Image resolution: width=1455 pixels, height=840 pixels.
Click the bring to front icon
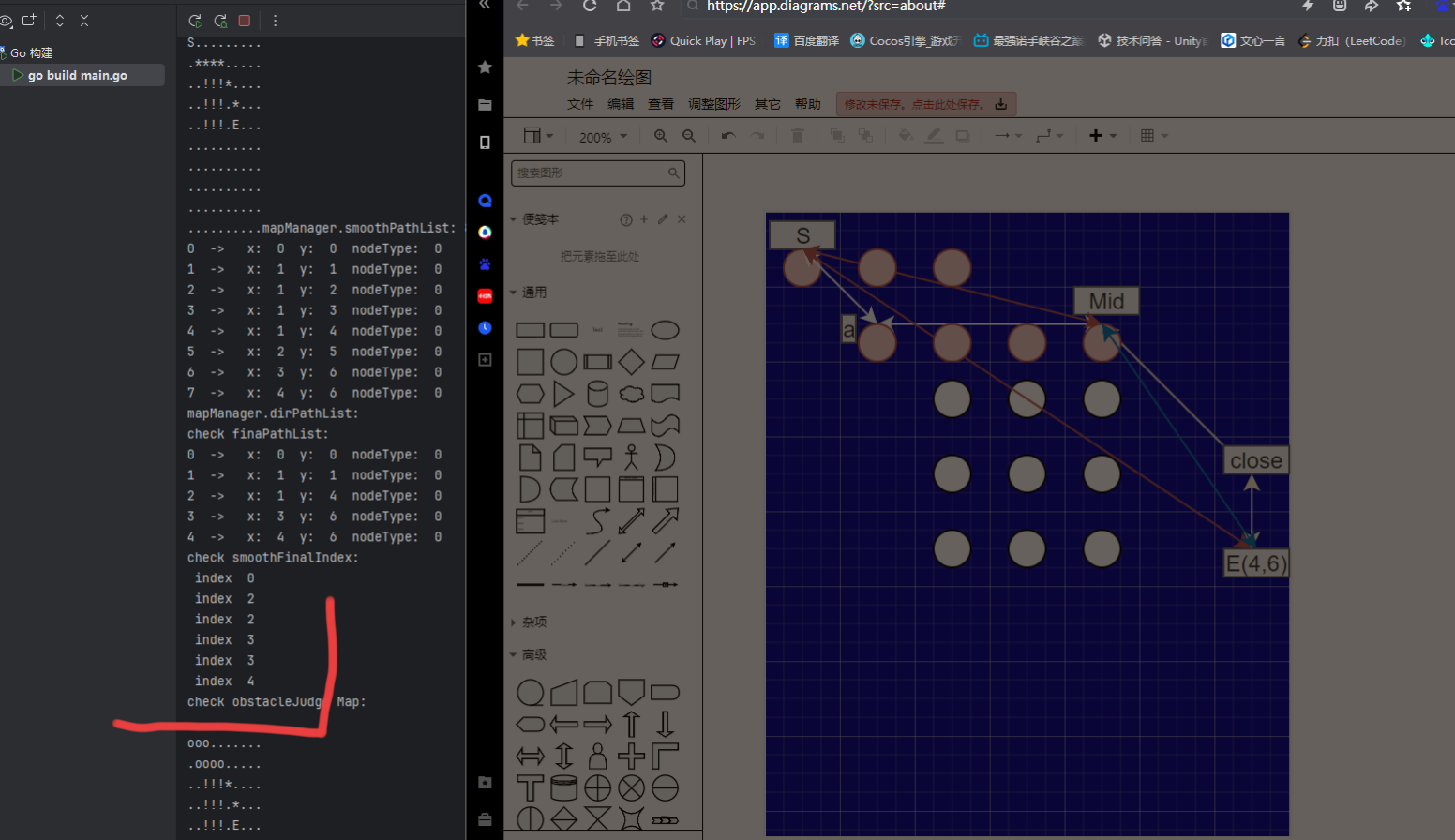pyautogui.click(x=837, y=136)
